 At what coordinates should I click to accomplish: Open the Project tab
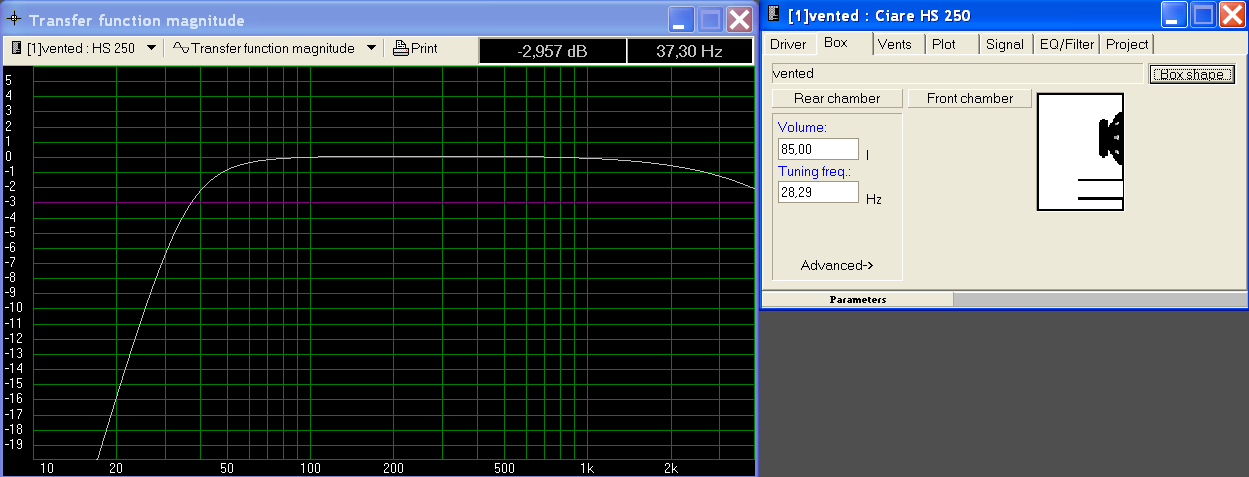pos(1127,44)
